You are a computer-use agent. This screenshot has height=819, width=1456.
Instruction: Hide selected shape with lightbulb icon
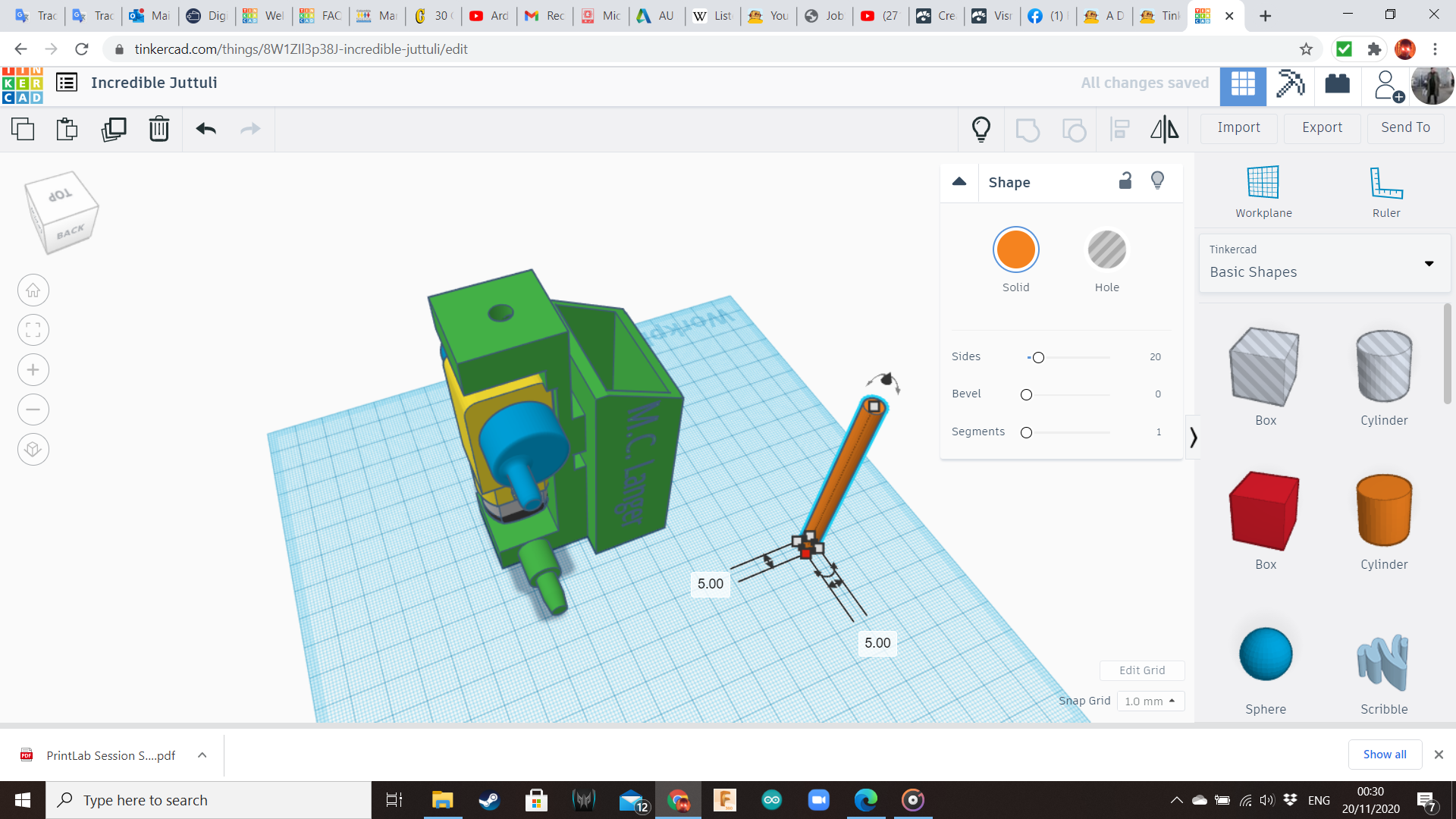1157,180
